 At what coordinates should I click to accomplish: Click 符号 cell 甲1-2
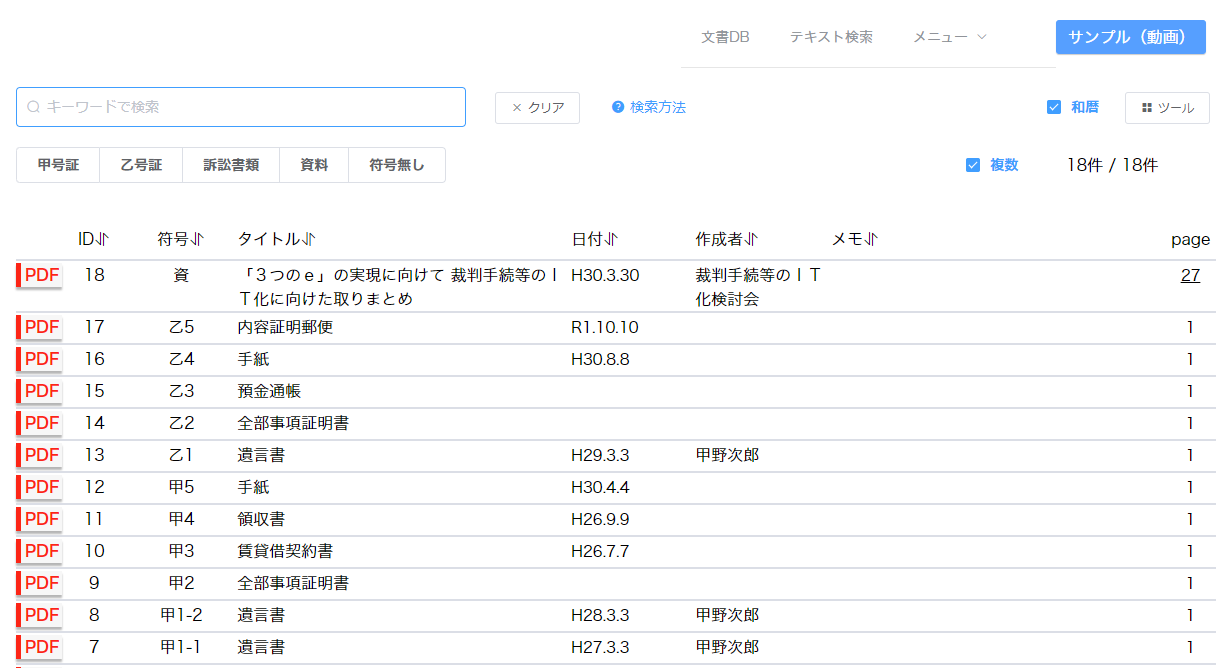(x=181, y=615)
